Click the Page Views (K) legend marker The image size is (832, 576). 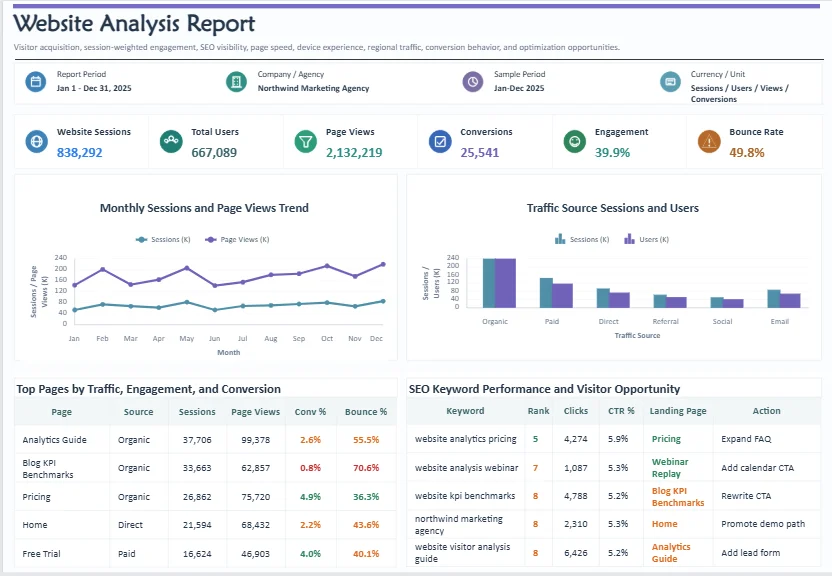(x=211, y=240)
